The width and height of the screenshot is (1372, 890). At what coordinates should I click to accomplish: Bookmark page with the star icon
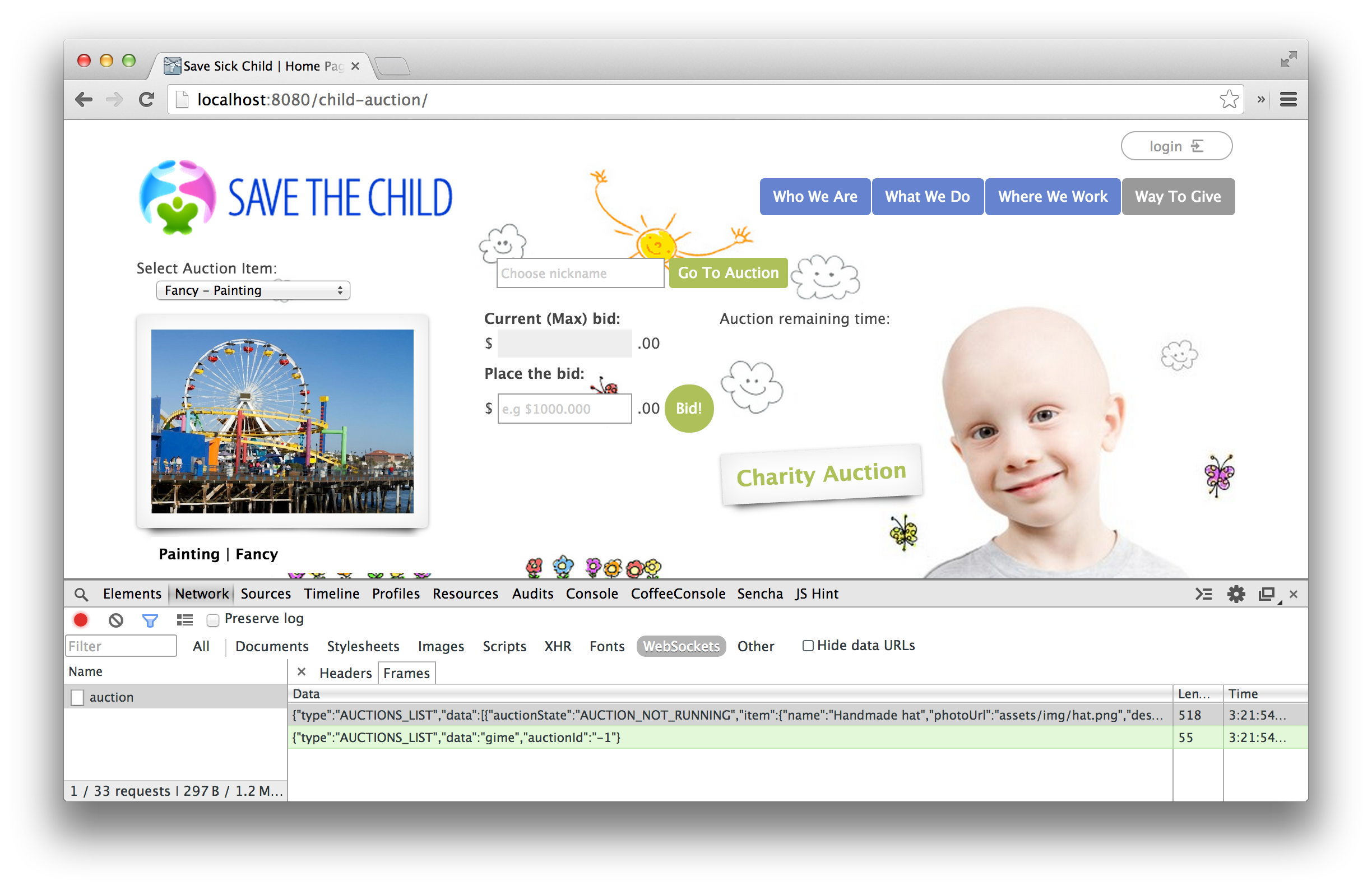(x=1229, y=100)
